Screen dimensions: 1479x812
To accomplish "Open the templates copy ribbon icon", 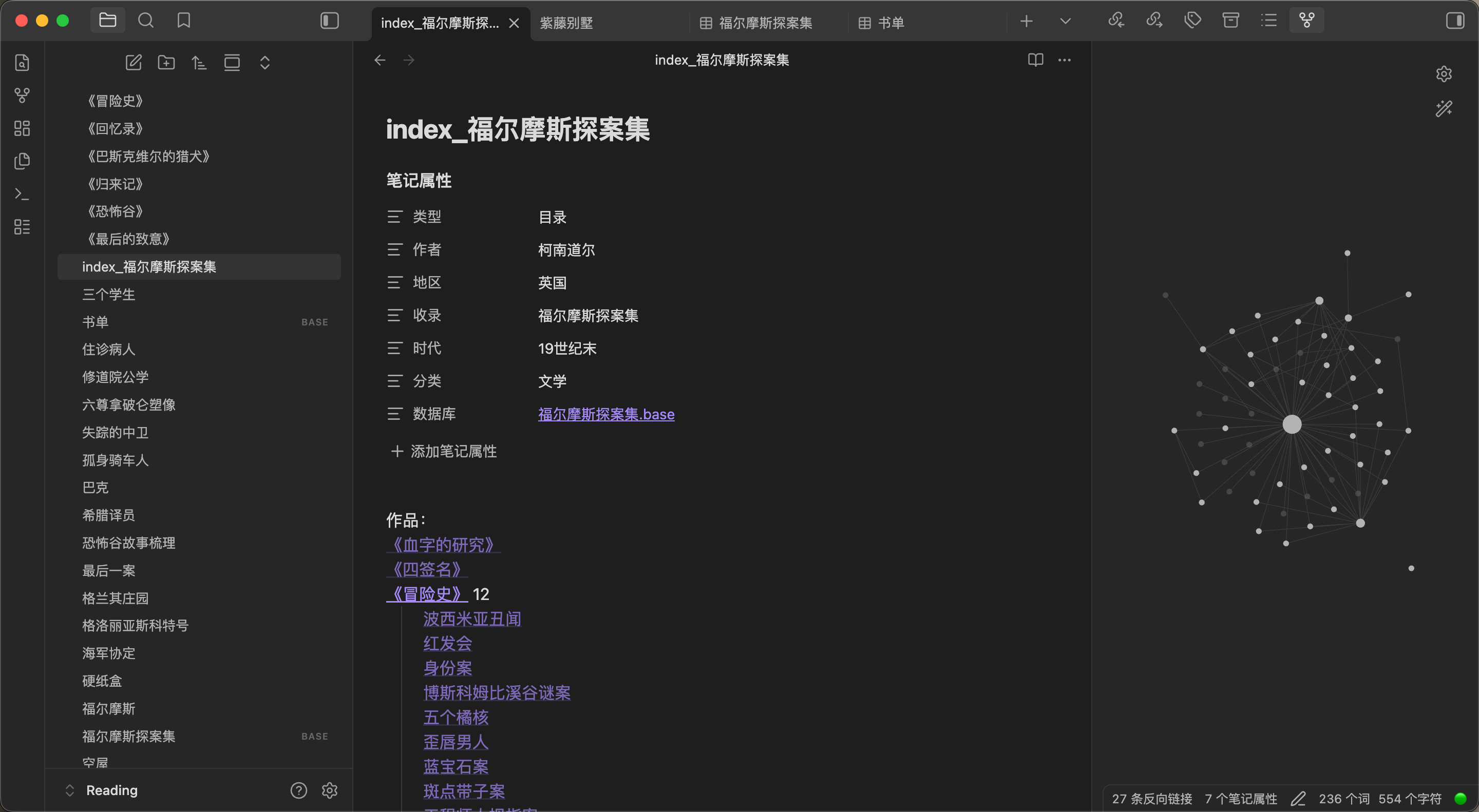I will click(22, 161).
